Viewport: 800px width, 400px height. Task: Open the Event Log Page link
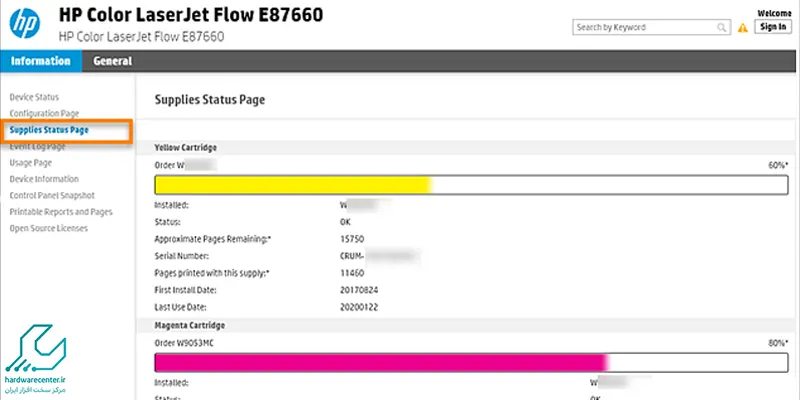pyautogui.click(x=37, y=147)
